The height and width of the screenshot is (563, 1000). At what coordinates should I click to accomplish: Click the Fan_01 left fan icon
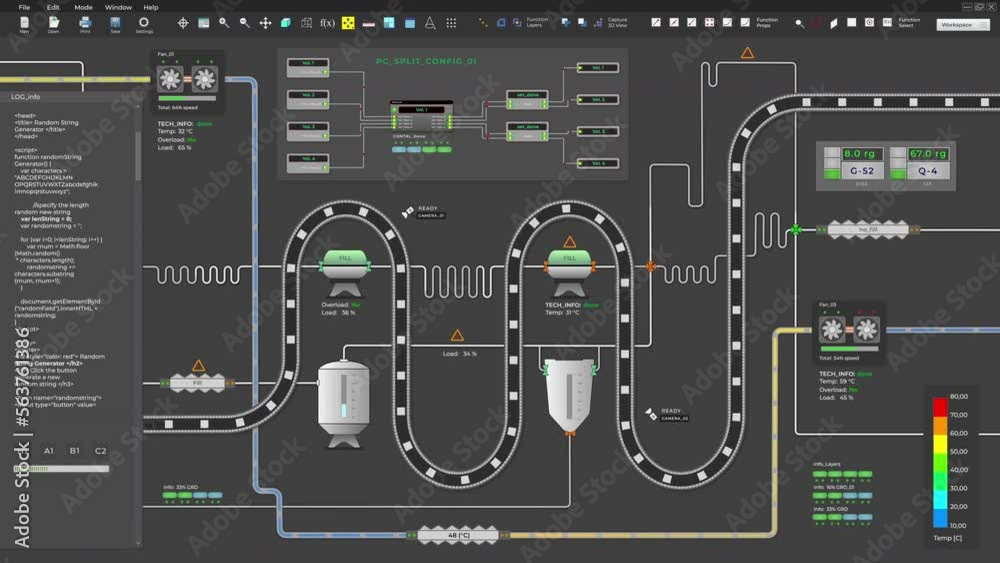[170, 79]
